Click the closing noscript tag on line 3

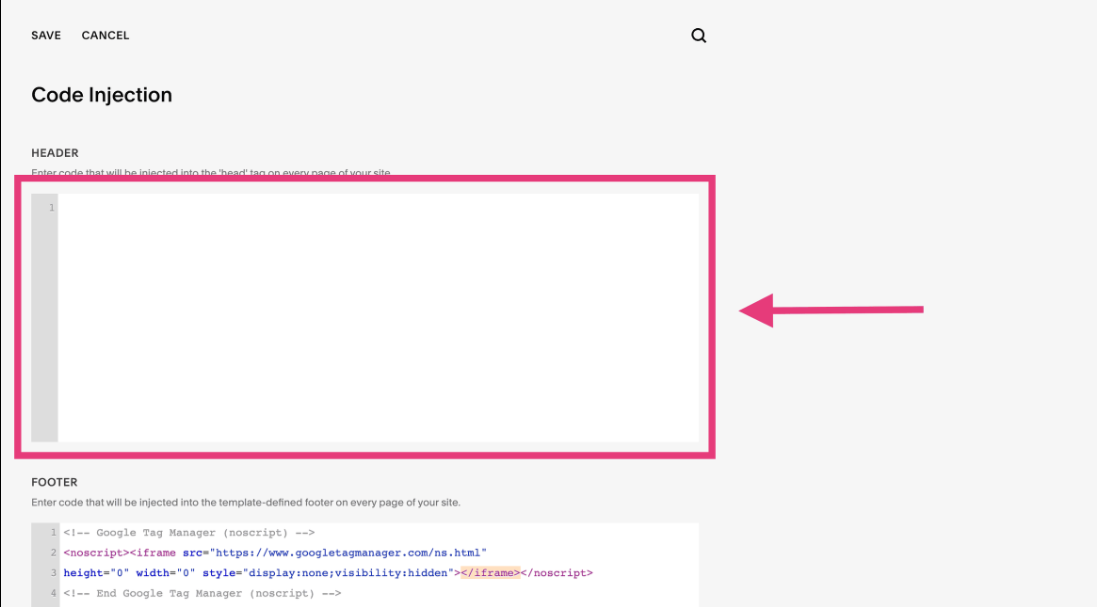(x=557, y=573)
